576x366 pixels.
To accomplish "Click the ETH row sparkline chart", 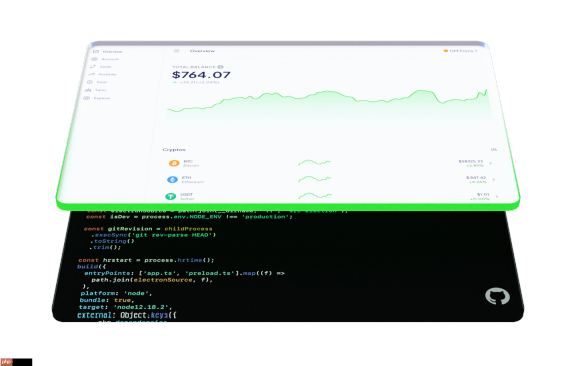I will [x=314, y=179].
